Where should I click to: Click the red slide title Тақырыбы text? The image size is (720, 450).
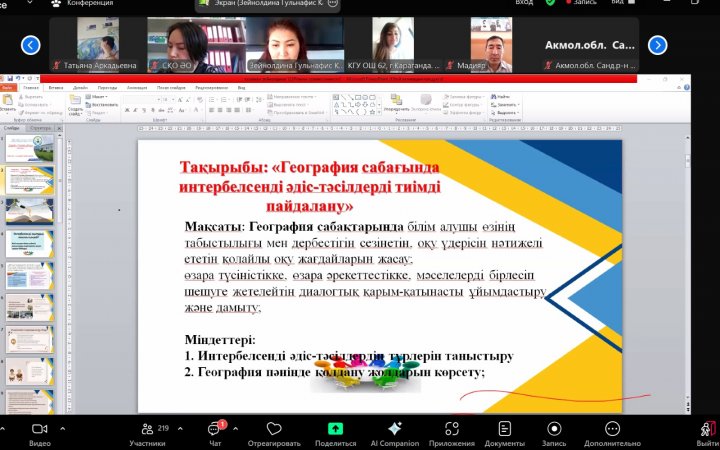pos(310,187)
